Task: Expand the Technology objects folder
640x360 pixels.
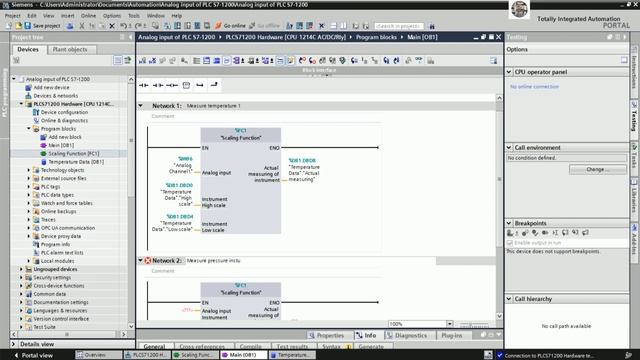Action: click(x=29, y=170)
